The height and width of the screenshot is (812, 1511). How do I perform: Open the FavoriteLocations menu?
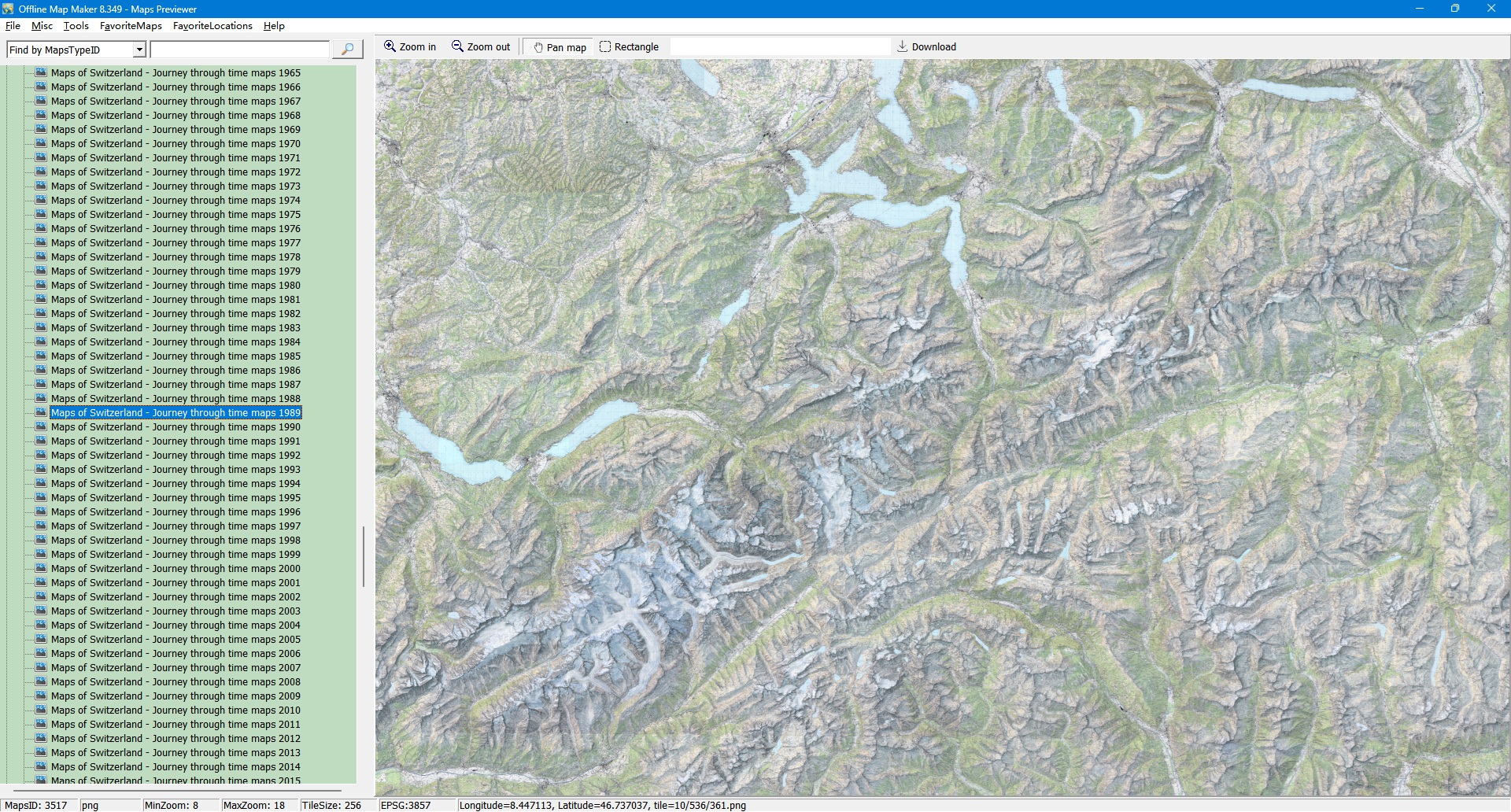coord(212,26)
